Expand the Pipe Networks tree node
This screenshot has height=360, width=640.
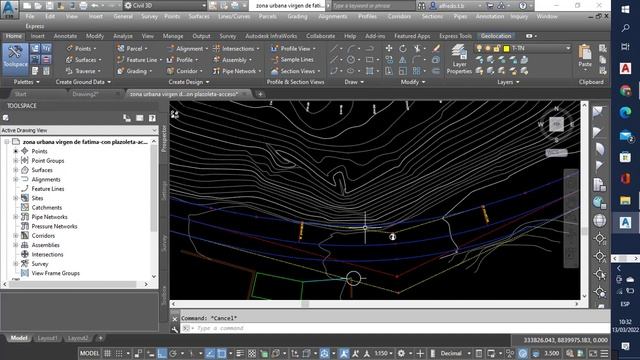coord(16,217)
